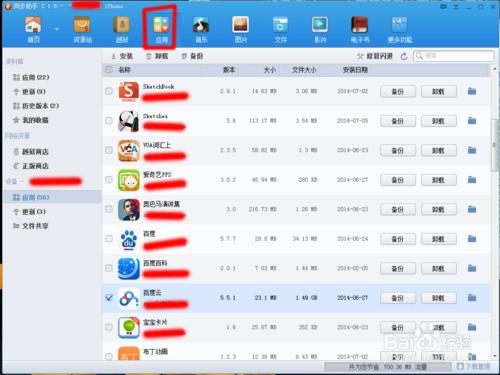
Task: Click the scroll down arrow of list
Action: click(x=494, y=356)
